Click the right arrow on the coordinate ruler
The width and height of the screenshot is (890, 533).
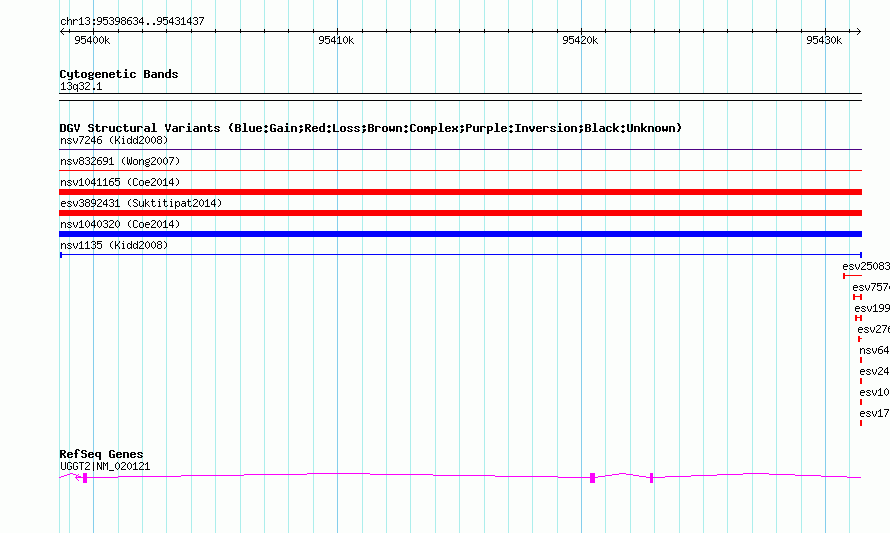[x=859, y=32]
